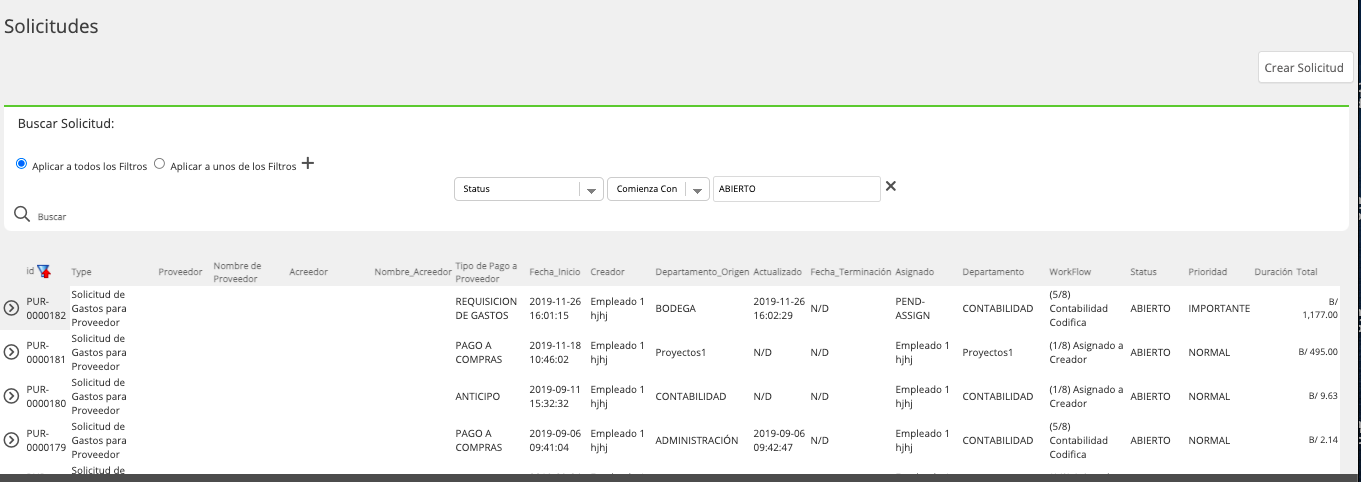
Task: Sort by Duración column header
Action: coord(1273,272)
